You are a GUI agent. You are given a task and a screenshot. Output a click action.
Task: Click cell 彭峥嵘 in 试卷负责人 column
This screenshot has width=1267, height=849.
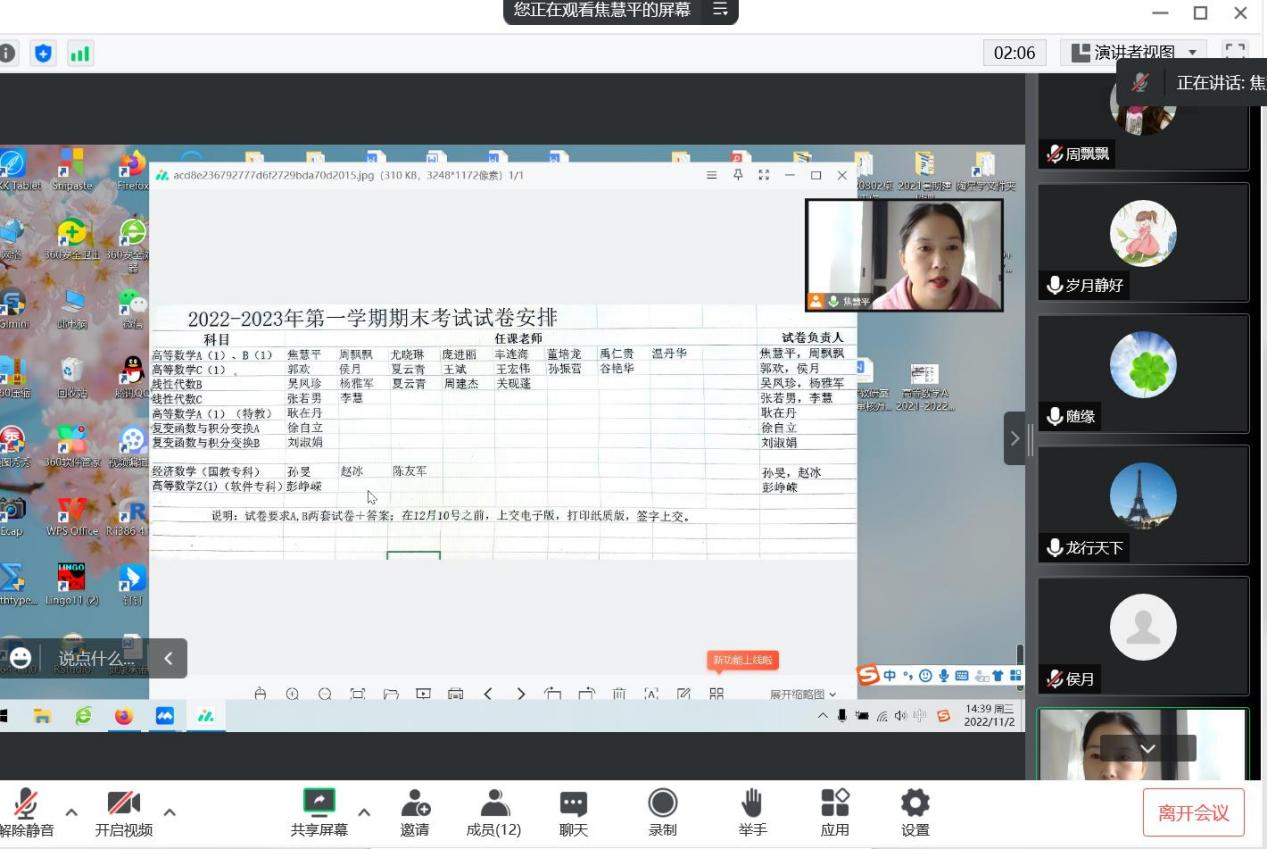pyautogui.click(x=782, y=487)
